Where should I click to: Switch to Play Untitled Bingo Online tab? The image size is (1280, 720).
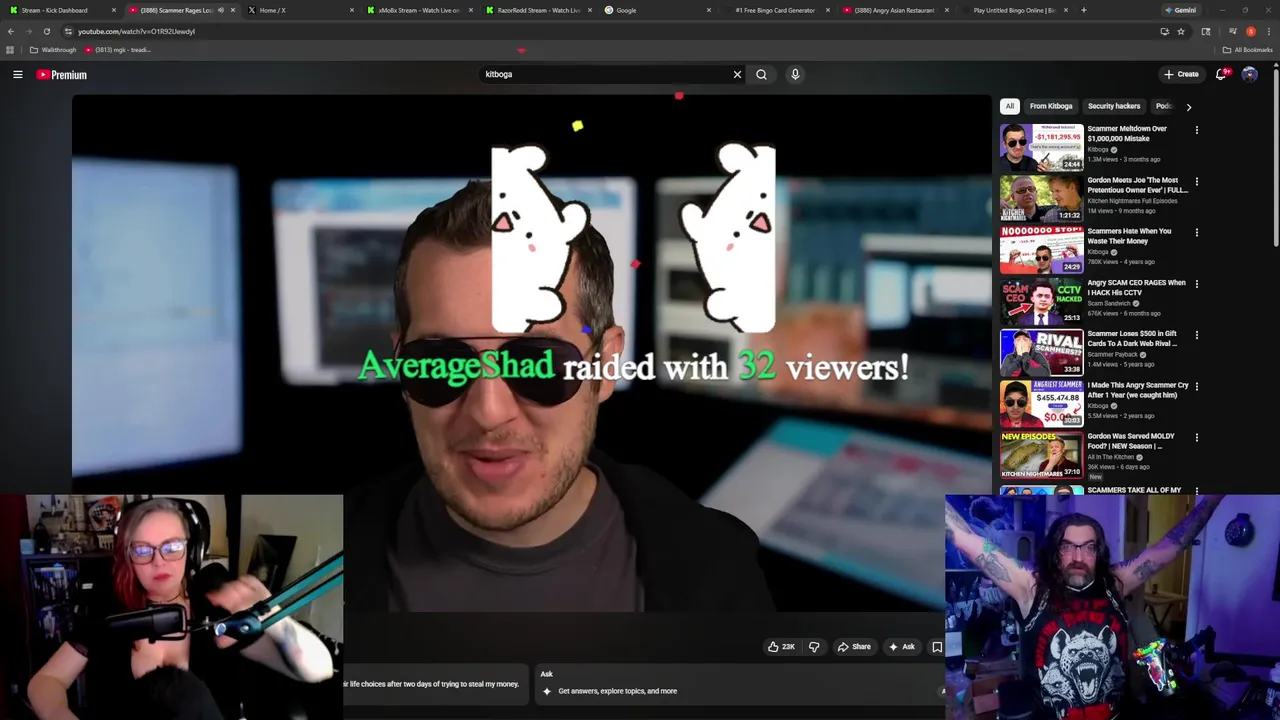click(x=1012, y=10)
